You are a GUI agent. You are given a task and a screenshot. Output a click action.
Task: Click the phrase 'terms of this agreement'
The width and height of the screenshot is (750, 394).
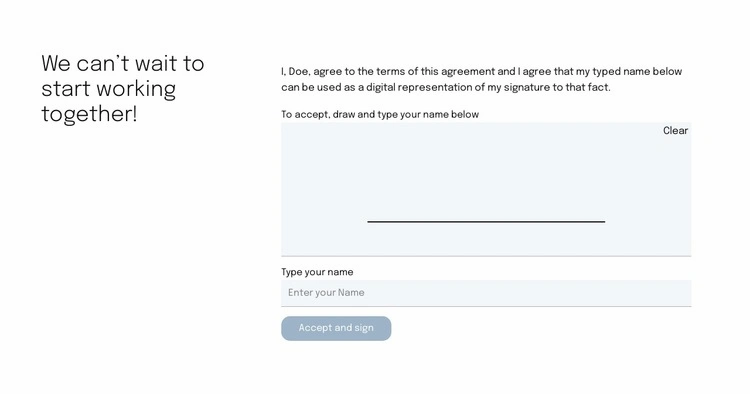435,72
